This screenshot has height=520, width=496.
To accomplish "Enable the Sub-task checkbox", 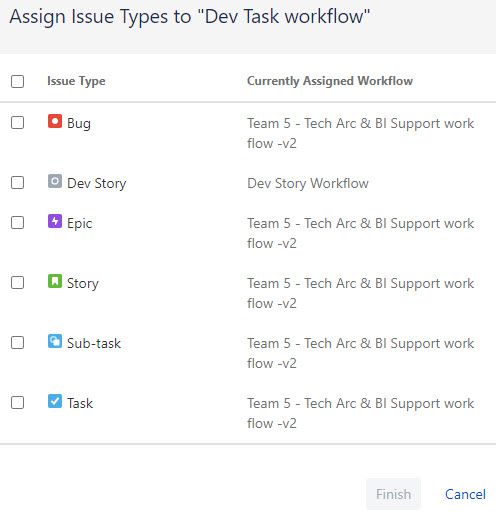I will tap(17, 342).
